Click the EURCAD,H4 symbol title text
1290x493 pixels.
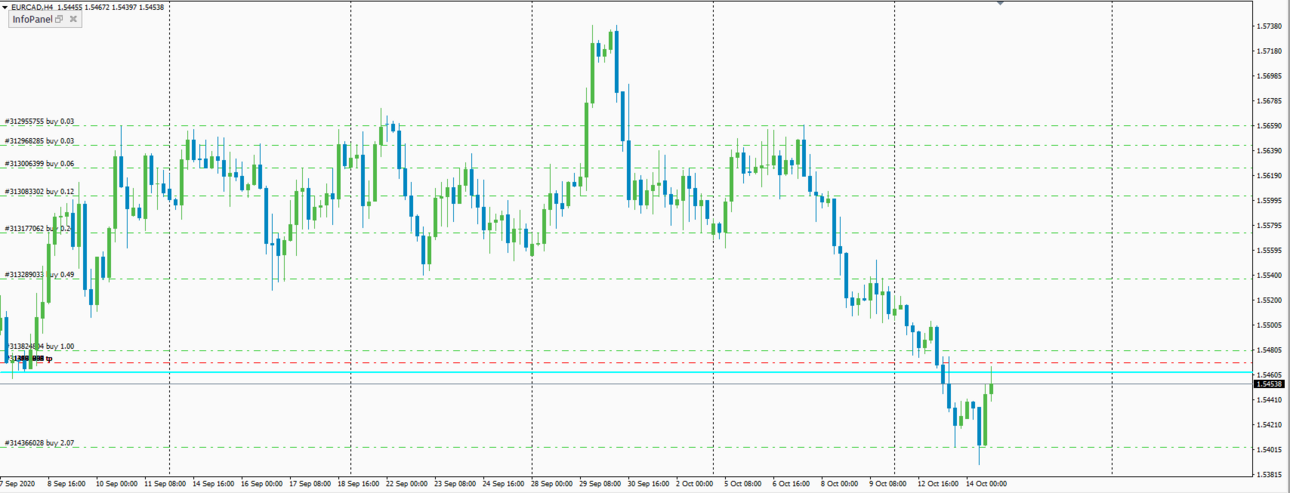tap(30, 6)
